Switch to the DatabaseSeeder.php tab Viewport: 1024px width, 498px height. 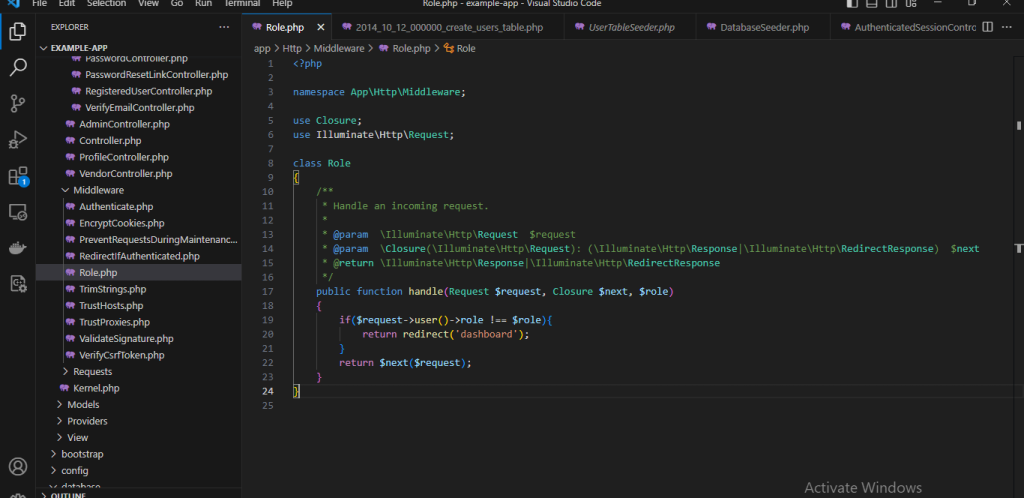pyautogui.click(x=764, y=27)
